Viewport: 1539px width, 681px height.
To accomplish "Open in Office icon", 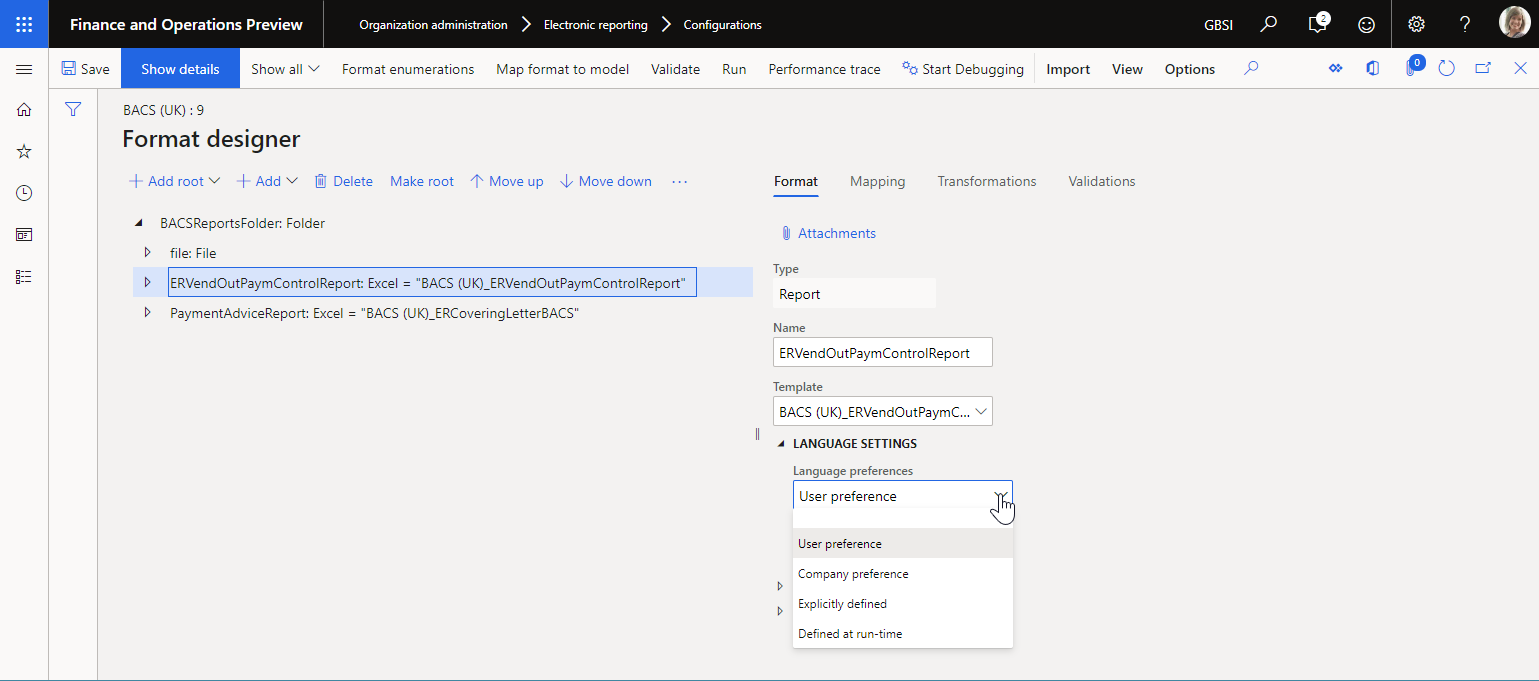I will click(x=1373, y=68).
